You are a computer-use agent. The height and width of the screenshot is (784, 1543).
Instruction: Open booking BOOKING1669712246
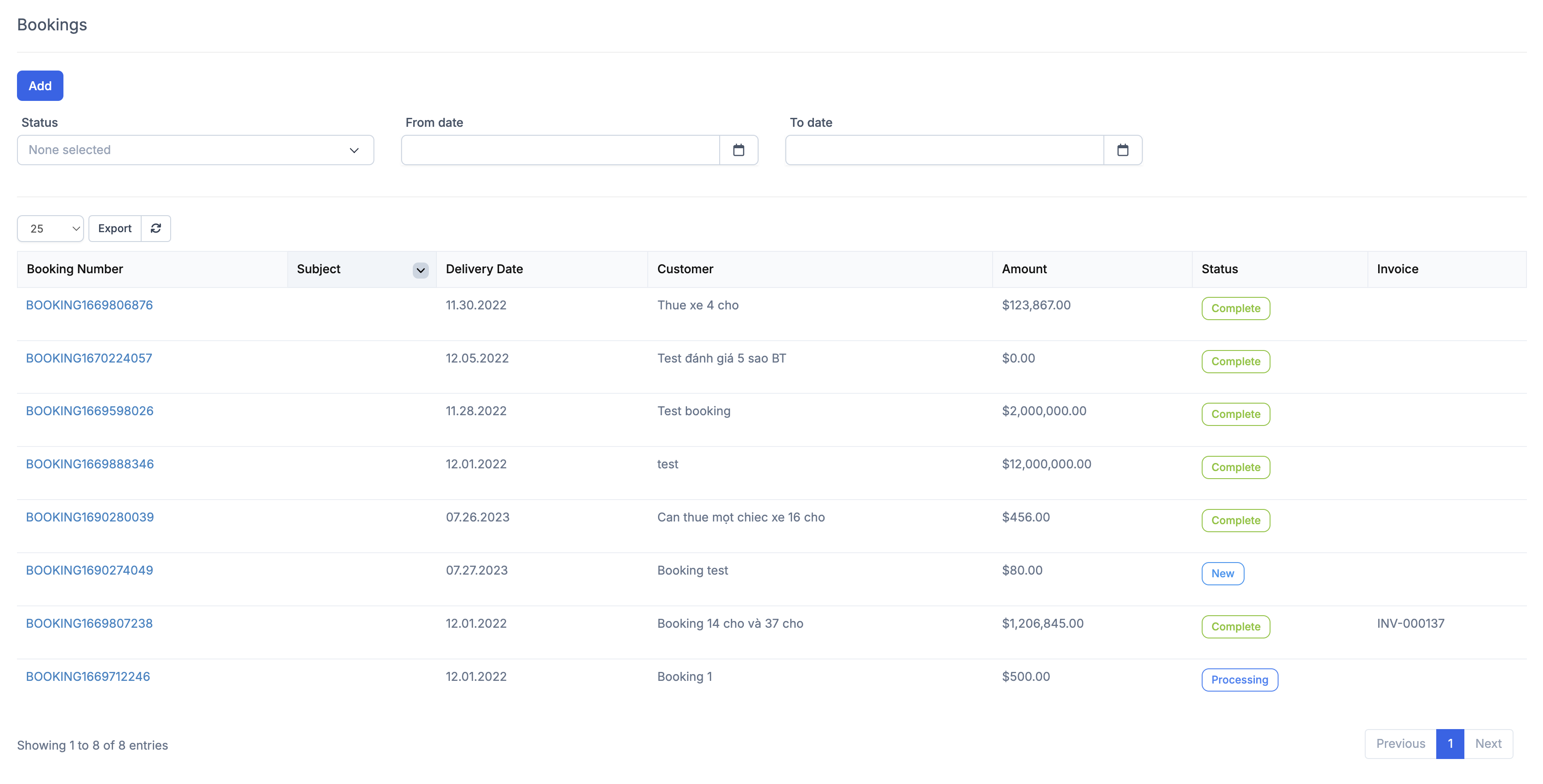[88, 676]
